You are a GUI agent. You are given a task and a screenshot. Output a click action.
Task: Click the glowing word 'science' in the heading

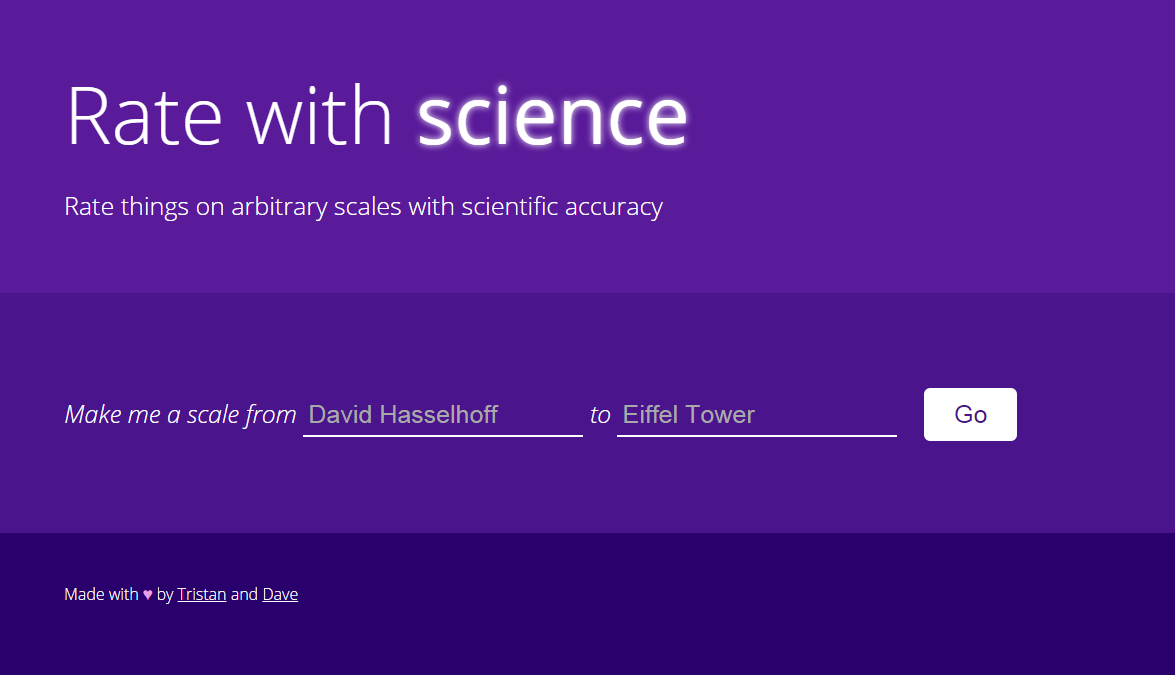click(552, 116)
